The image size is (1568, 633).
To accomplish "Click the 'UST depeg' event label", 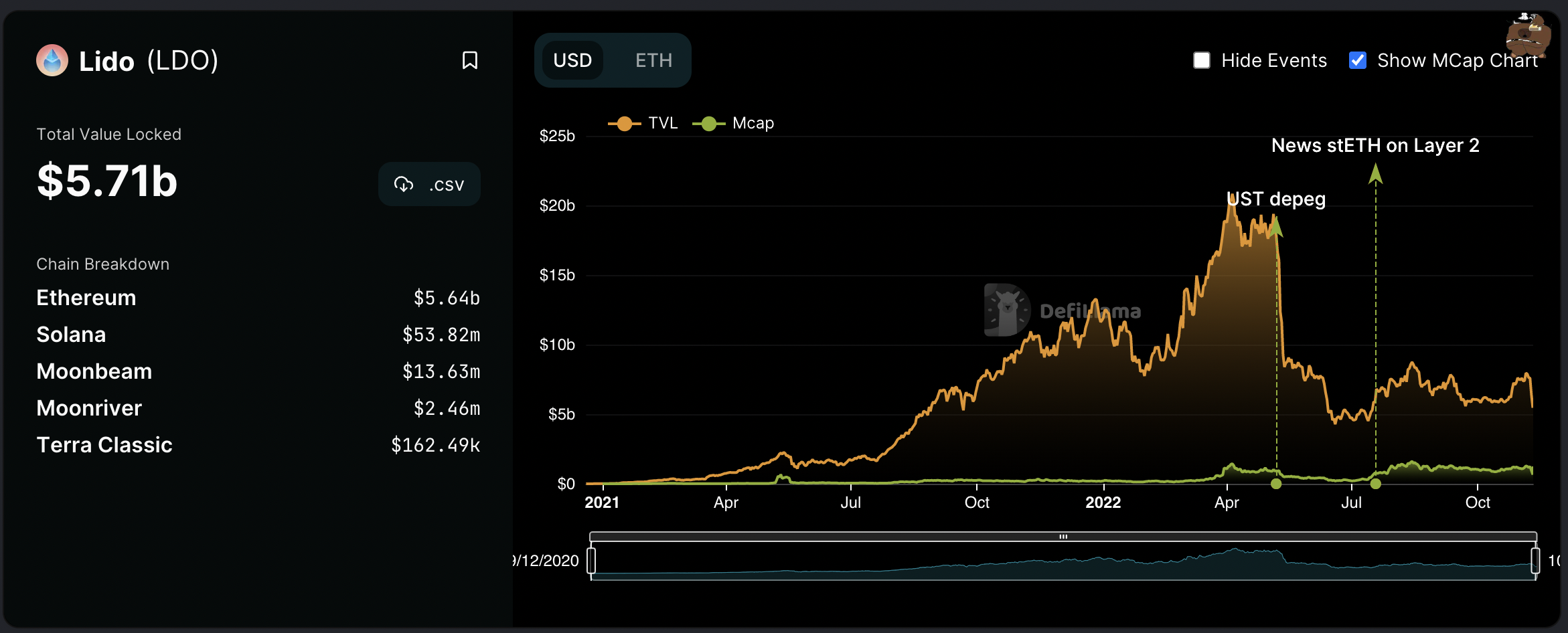I will click(1276, 199).
